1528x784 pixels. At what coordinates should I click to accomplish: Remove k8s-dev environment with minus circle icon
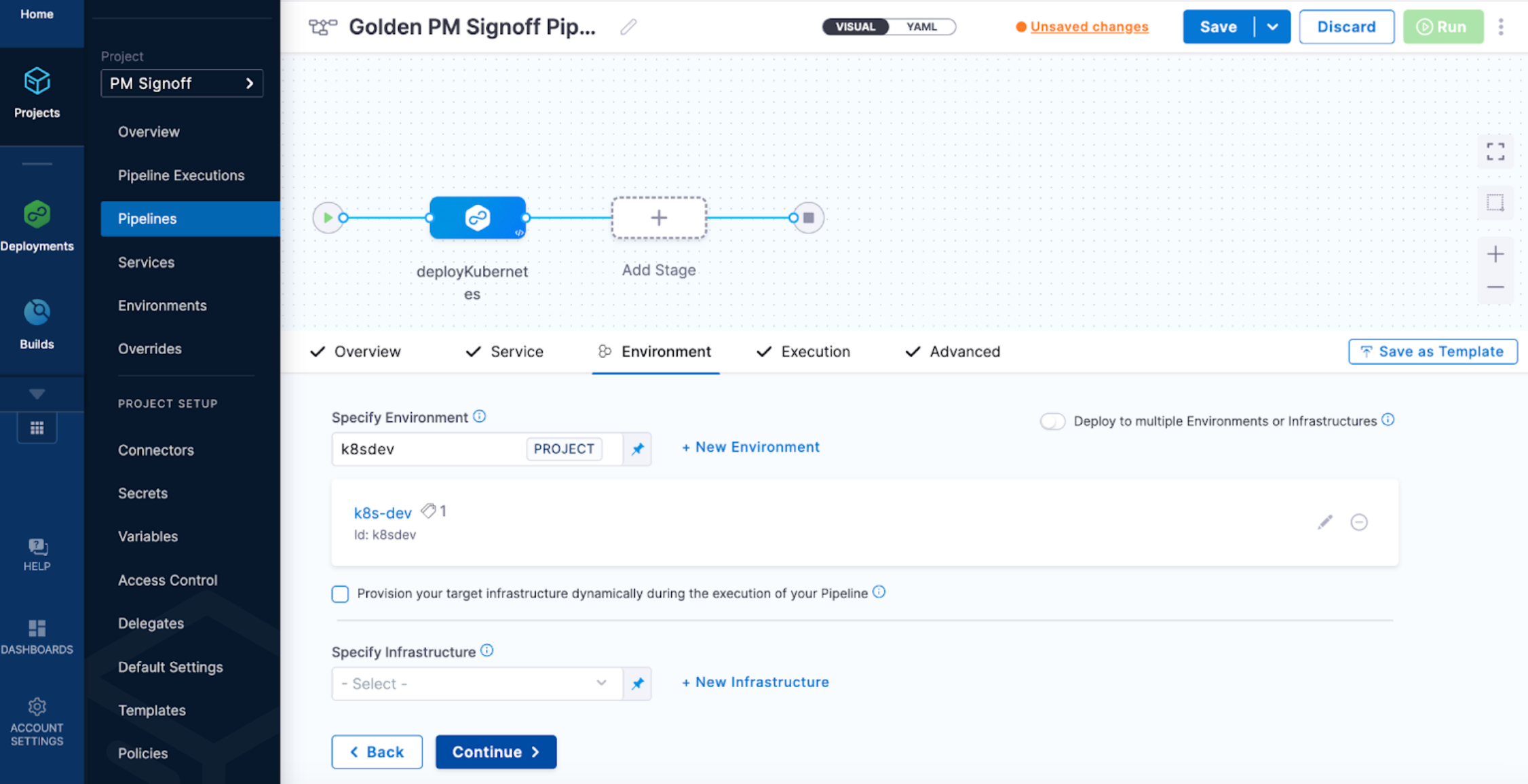coord(1358,522)
